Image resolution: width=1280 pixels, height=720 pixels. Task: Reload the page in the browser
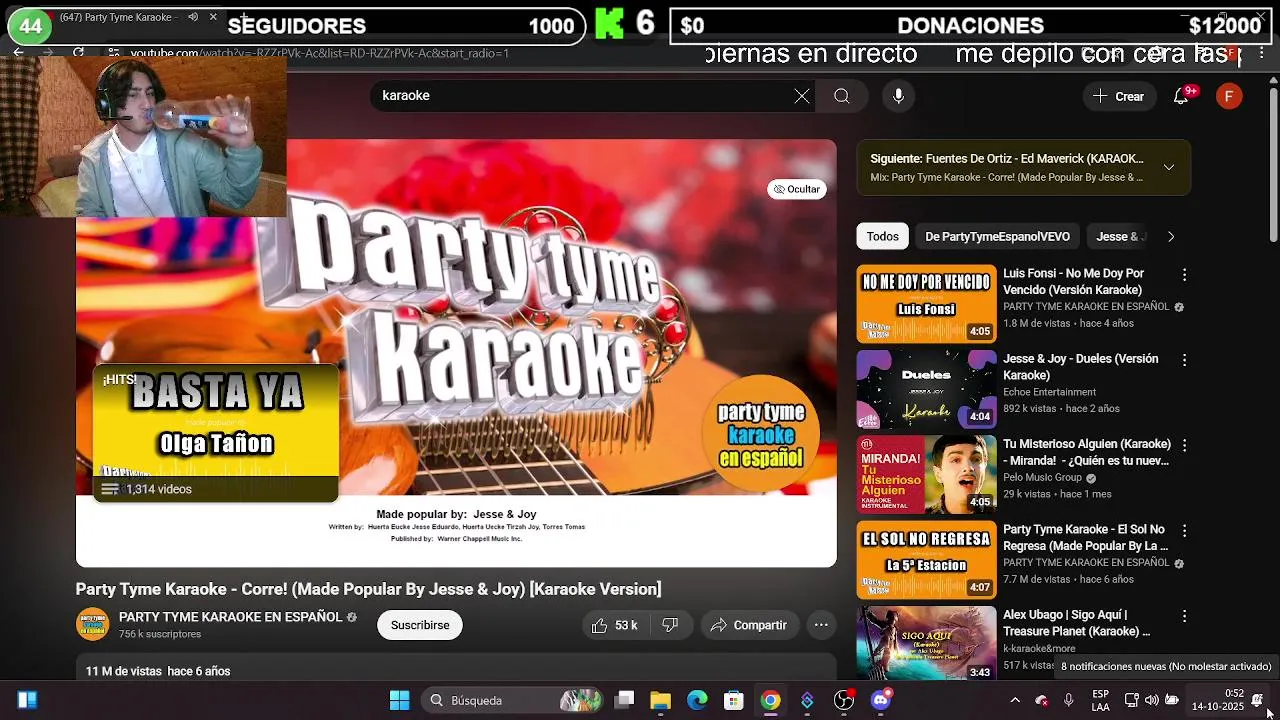tap(78, 52)
